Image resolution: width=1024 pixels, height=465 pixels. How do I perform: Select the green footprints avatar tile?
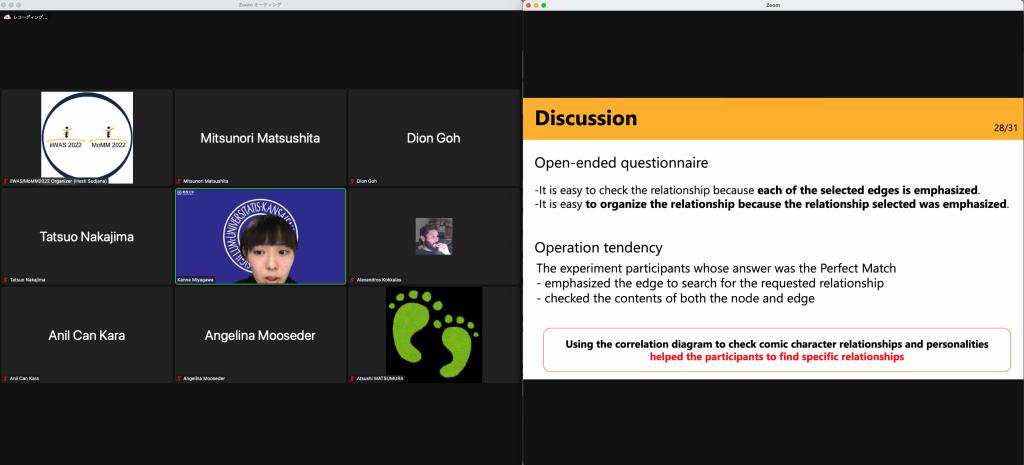(x=434, y=334)
